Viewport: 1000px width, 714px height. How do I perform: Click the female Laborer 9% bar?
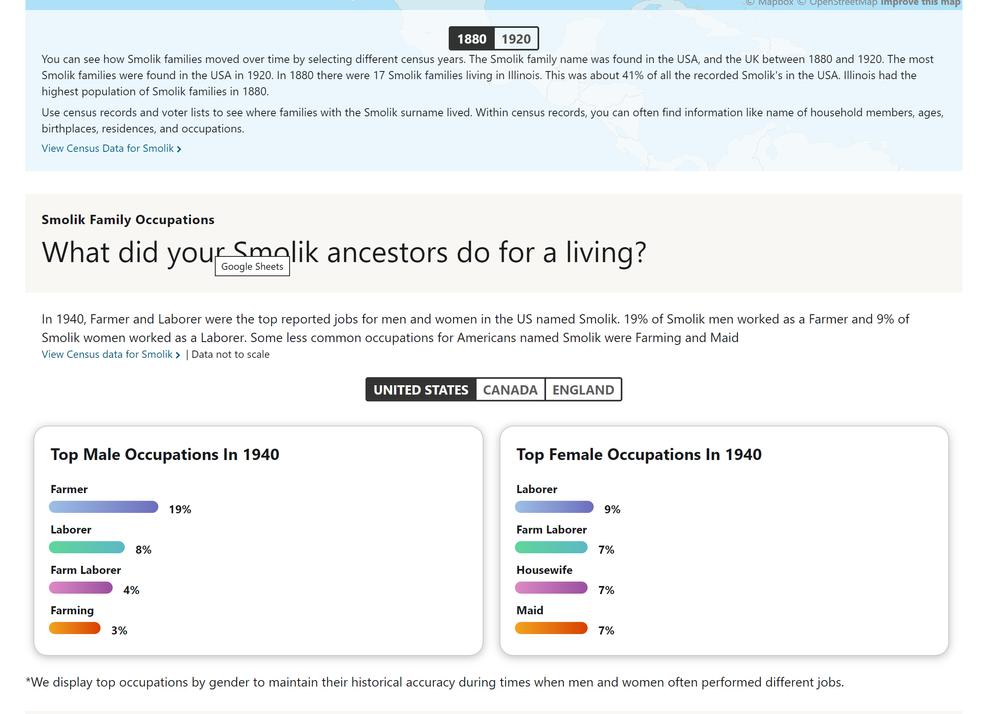554,507
